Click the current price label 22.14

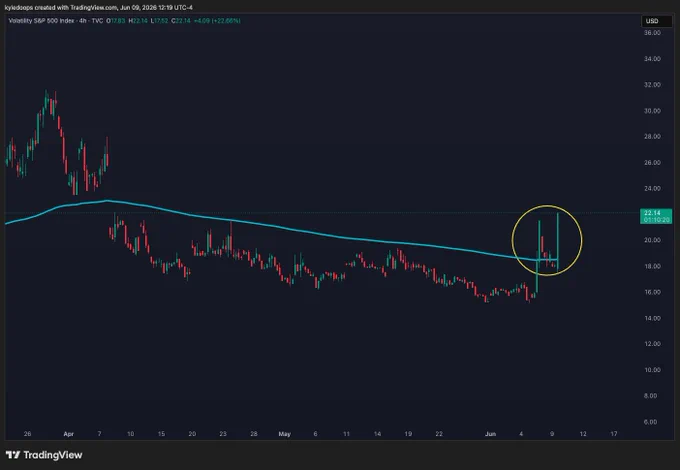click(x=656, y=216)
